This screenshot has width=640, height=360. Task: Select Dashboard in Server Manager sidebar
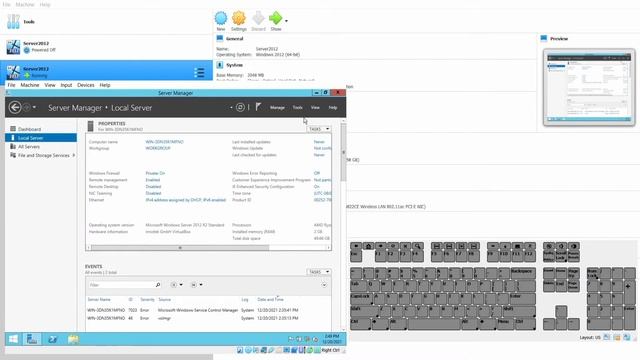pos(41,129)
